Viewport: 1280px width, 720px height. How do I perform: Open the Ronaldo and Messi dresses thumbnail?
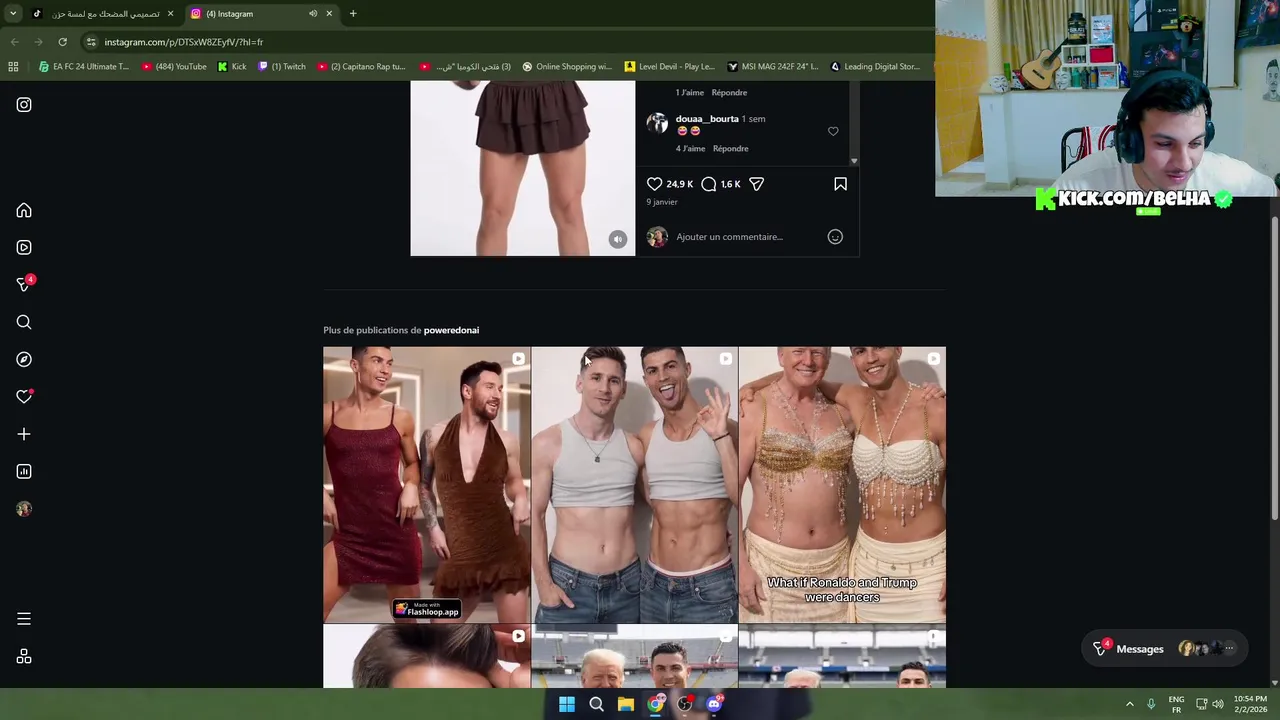coord(427,485)
